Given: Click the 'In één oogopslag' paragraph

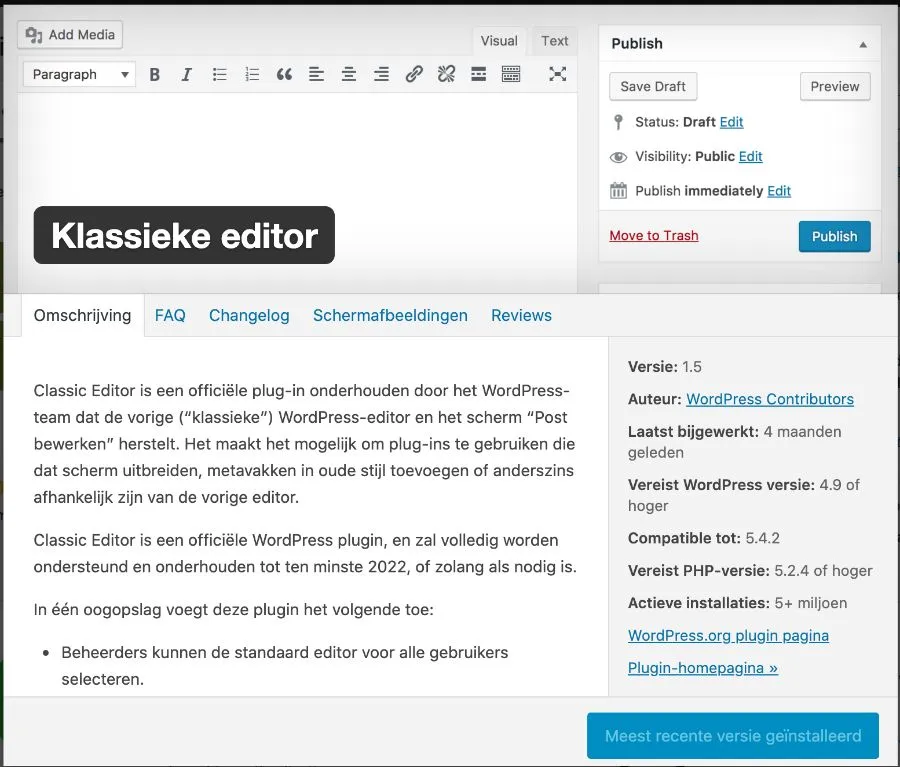Looking at the screenshot, I should pos(234,609).
